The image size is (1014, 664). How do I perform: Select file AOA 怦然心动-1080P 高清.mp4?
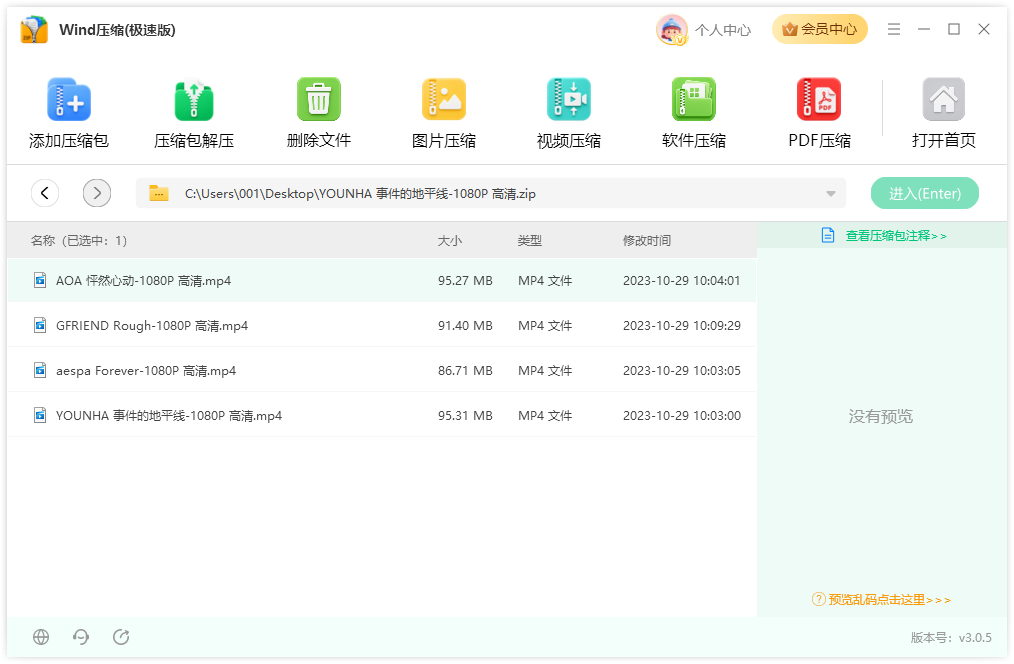pos(382,281)
